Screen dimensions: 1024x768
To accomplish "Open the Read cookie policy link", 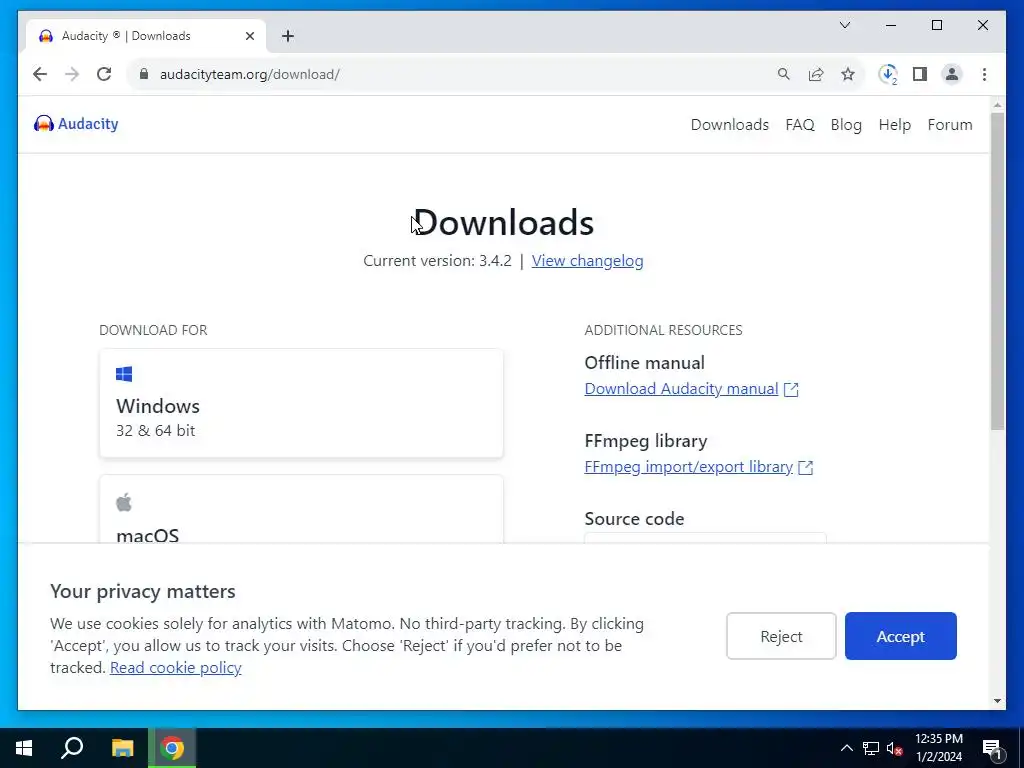I will [176, 667].
